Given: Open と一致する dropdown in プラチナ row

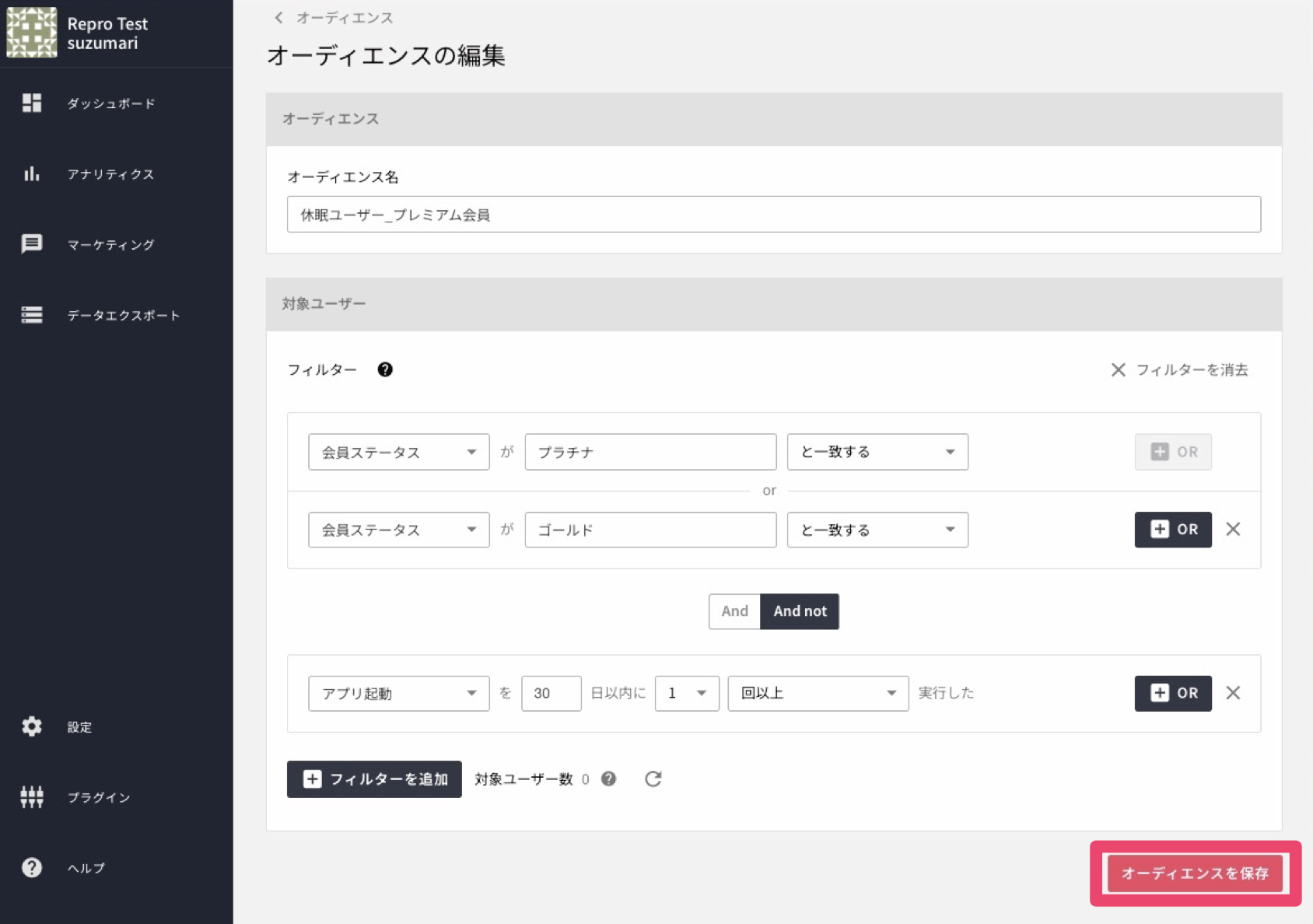Looking at the screenshot, I should click(x=877, y=452).
